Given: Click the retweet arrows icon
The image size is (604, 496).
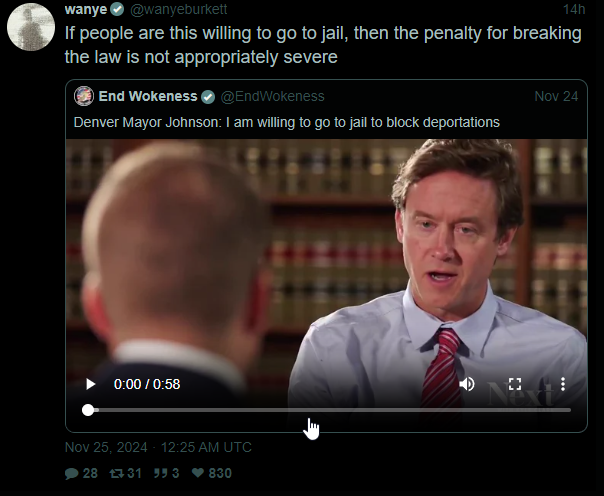Looking at the screenshot, I should coord(116,473).
